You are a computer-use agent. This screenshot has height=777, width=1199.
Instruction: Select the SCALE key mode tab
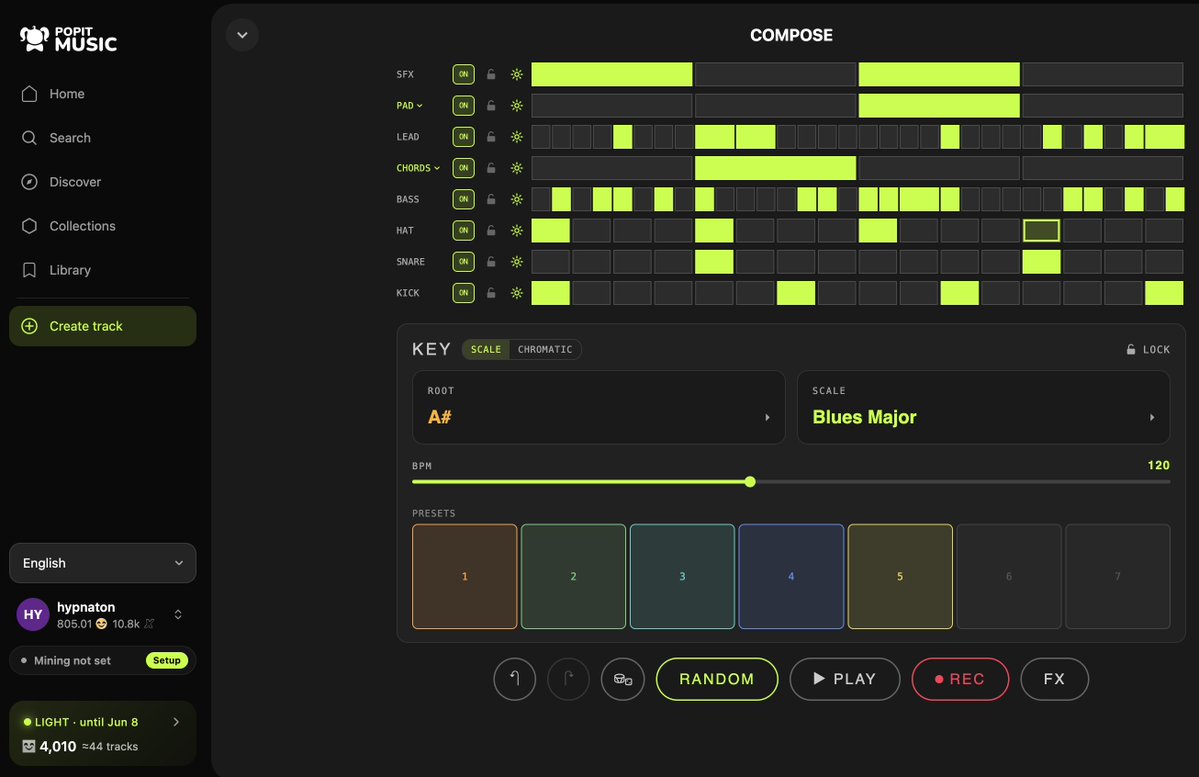click(486, 349)
